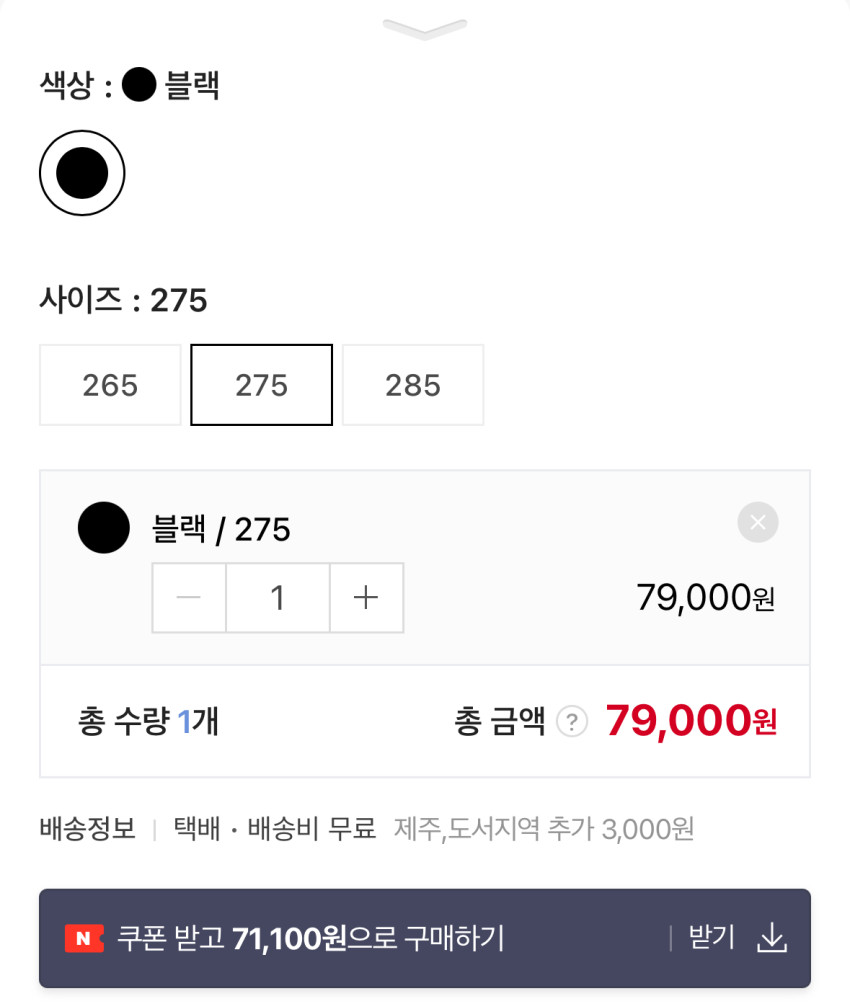Collapse the option panel with top chevron
Viewport: 850px width, 1004px height.
[424, 29]
